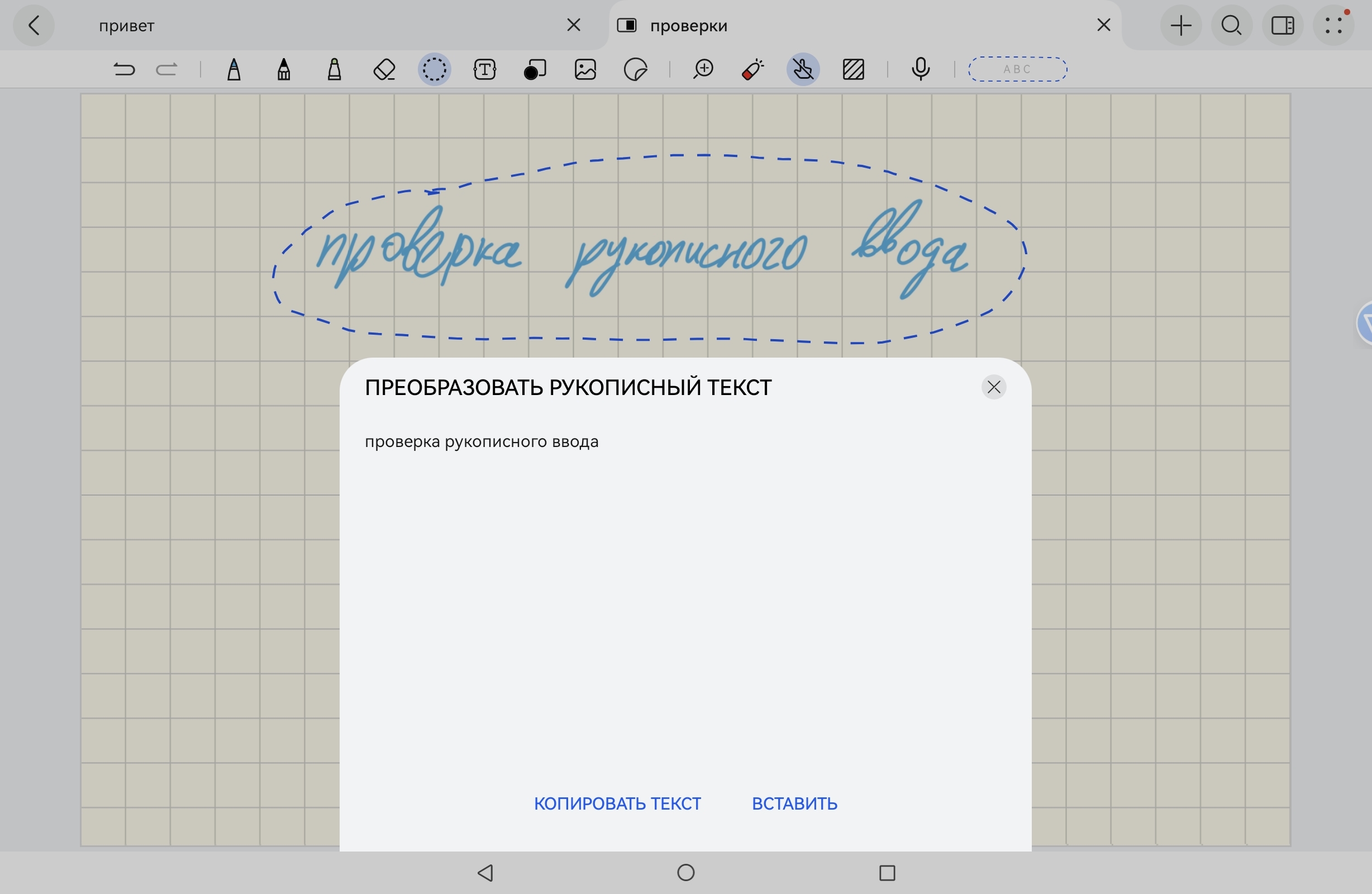This screenshot has width=1372, height=894.
Task: Select the ballpoint pen tool
Action: (x=284, y=70)
